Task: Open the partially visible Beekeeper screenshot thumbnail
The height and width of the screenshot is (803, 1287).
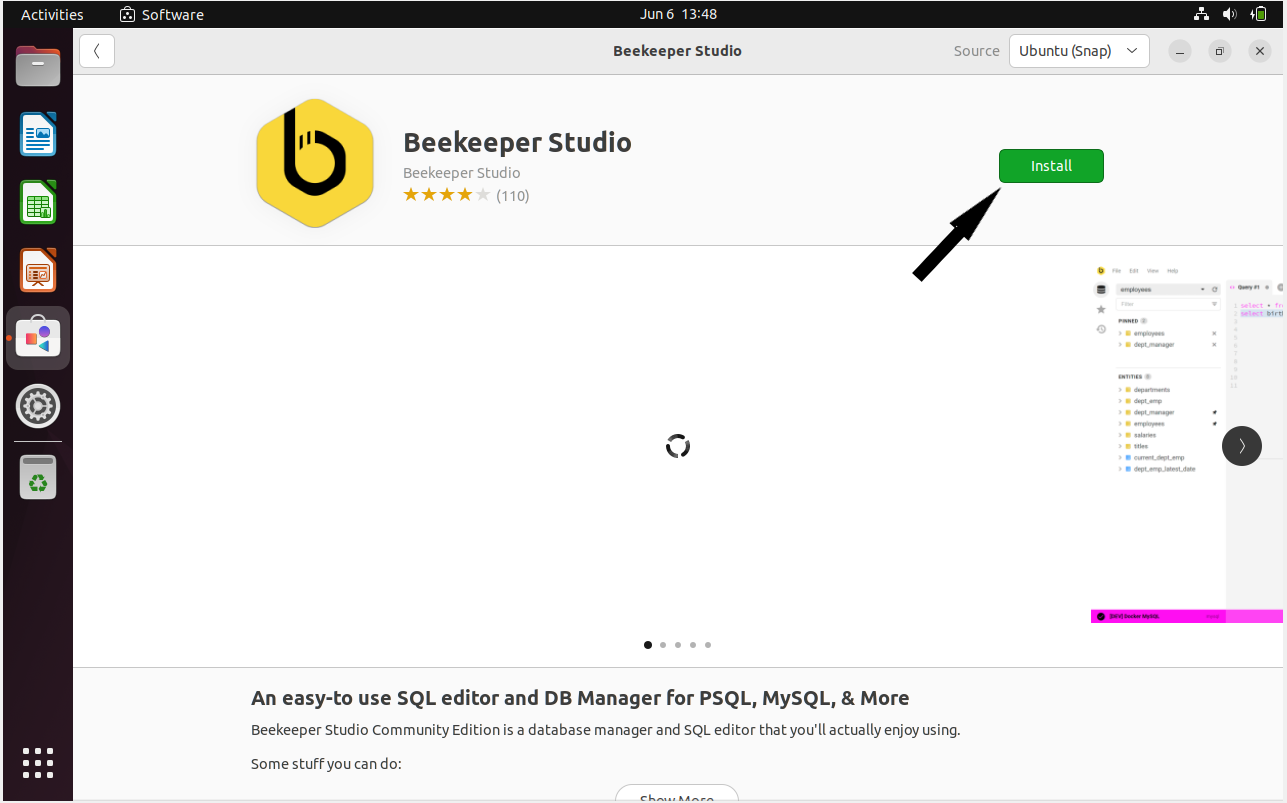Action: (x=1187, y=444)
